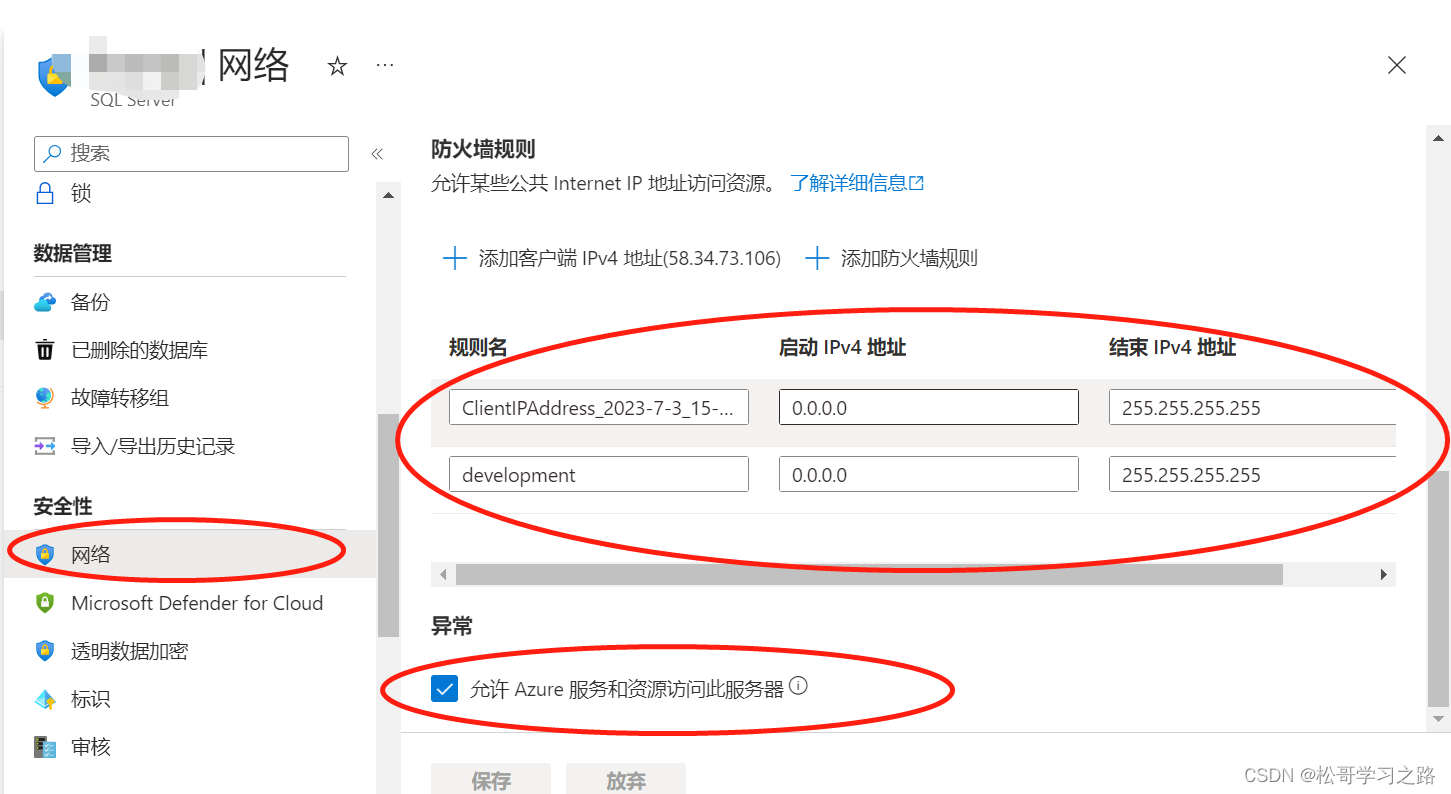Click the firewall table horizontal scrollbar thumb

(869, 574)
